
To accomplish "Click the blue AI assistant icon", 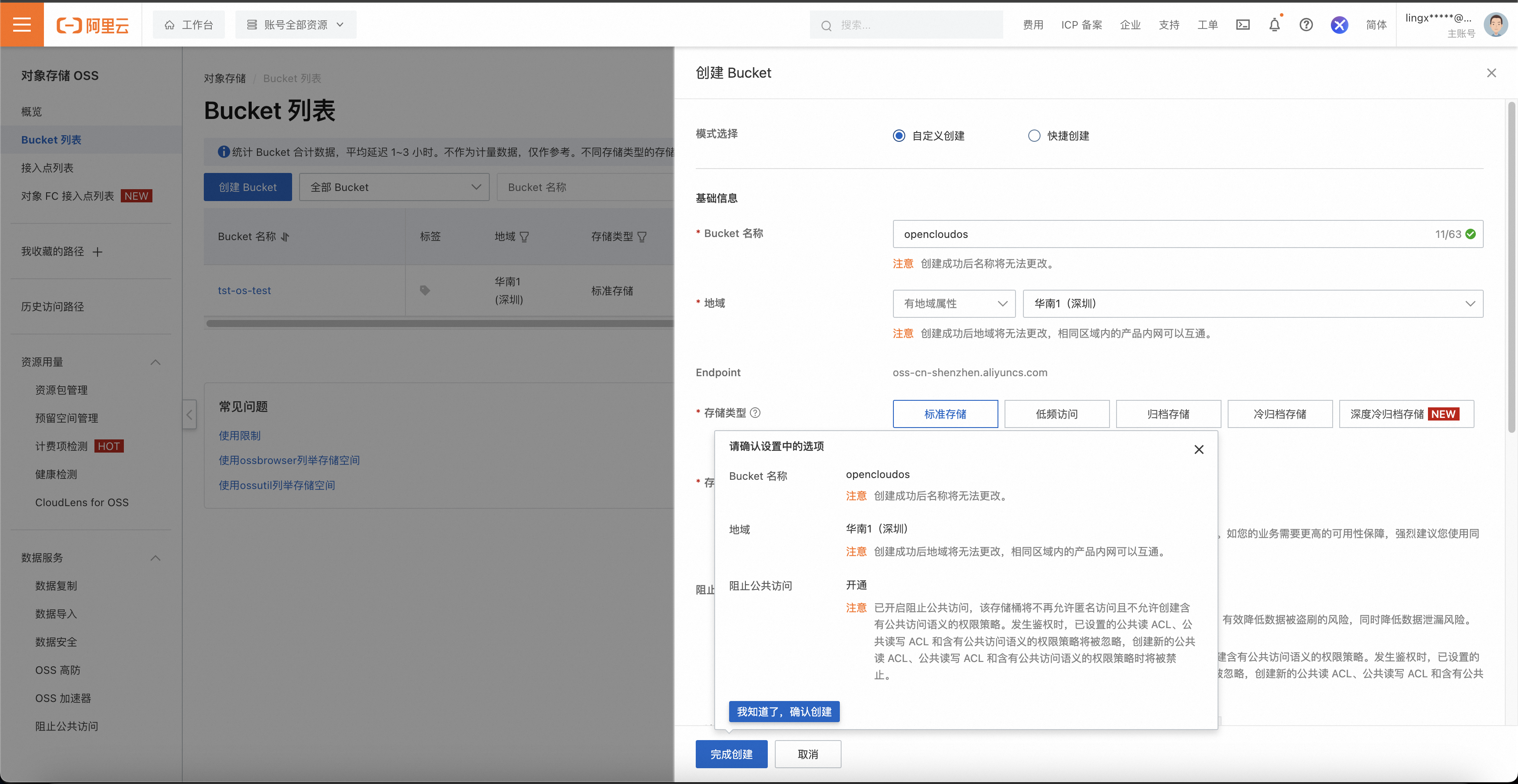I will 1339,25.
